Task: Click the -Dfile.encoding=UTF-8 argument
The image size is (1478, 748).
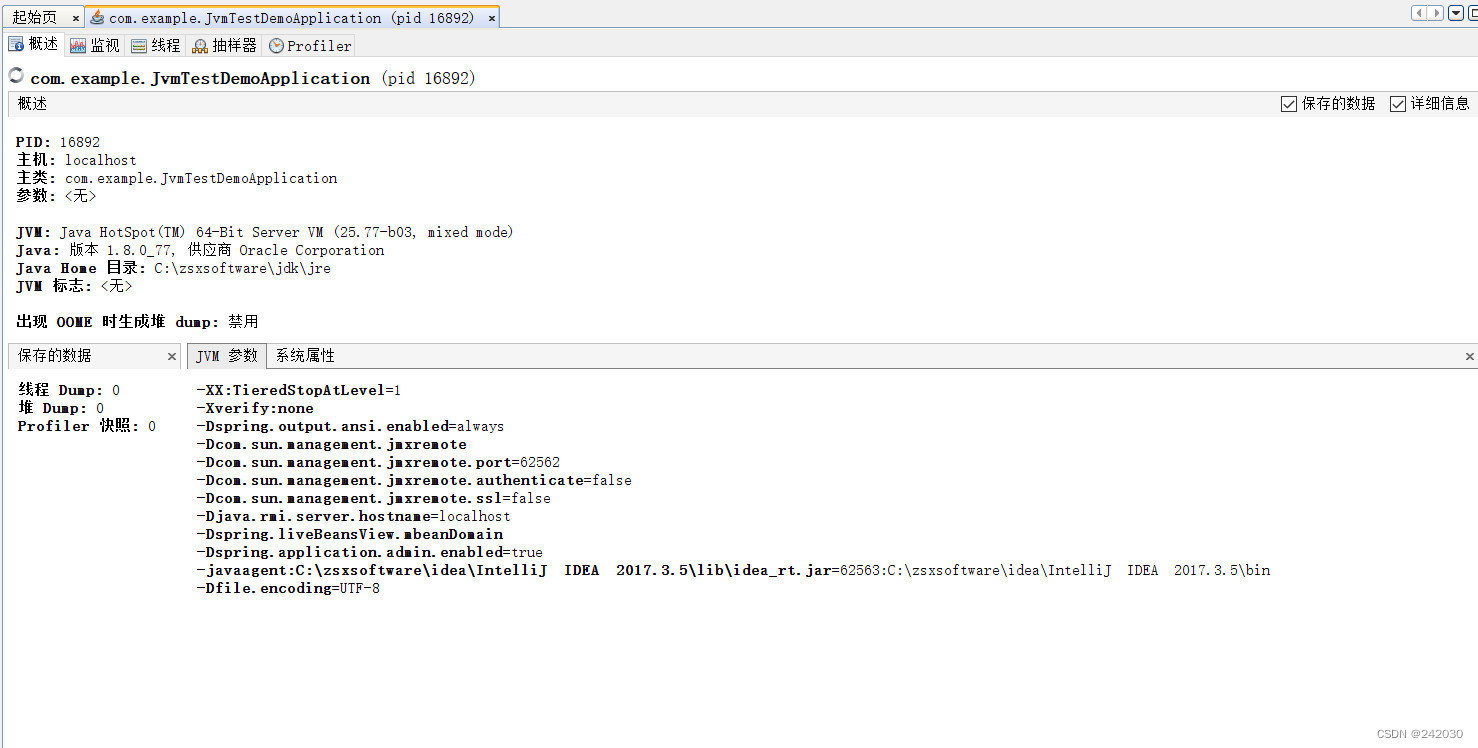Action: [288, 588]
